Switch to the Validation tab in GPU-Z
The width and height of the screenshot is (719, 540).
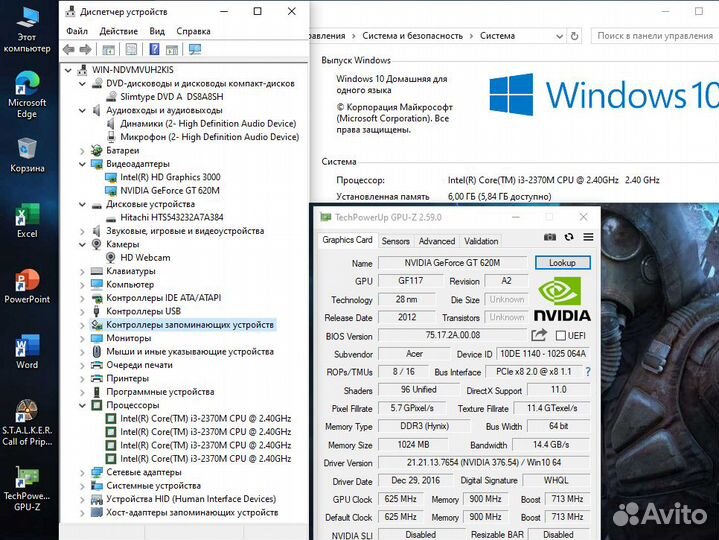(481, 241)
